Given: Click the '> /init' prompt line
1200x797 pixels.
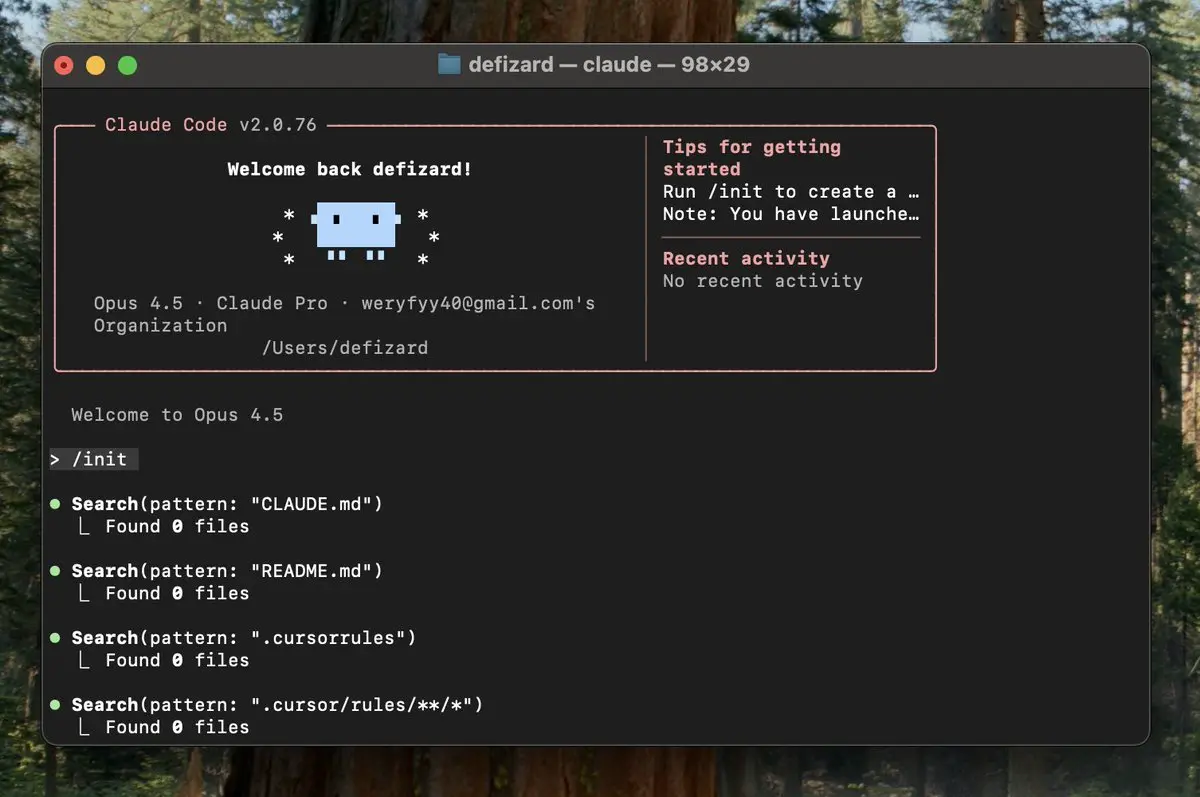Looking at the screenshot, I should pyautogui.click(x=94, y=459).
